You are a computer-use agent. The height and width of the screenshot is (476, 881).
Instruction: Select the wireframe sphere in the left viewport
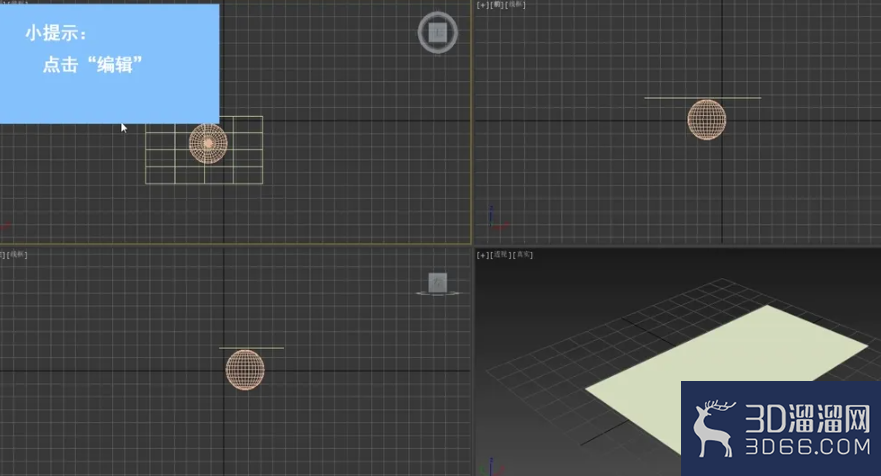245,370
